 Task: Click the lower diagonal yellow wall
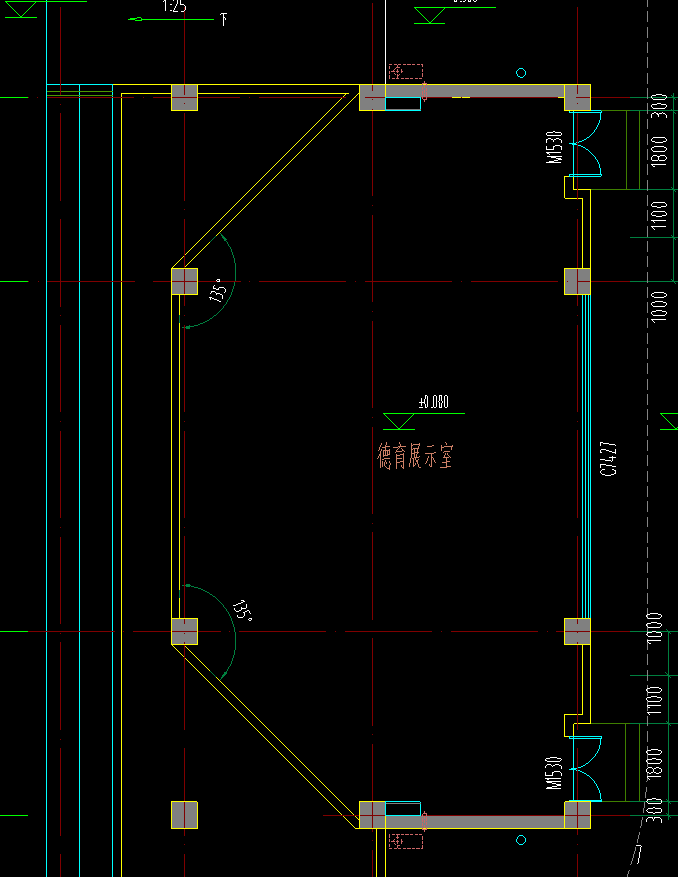tap(266, 737)
